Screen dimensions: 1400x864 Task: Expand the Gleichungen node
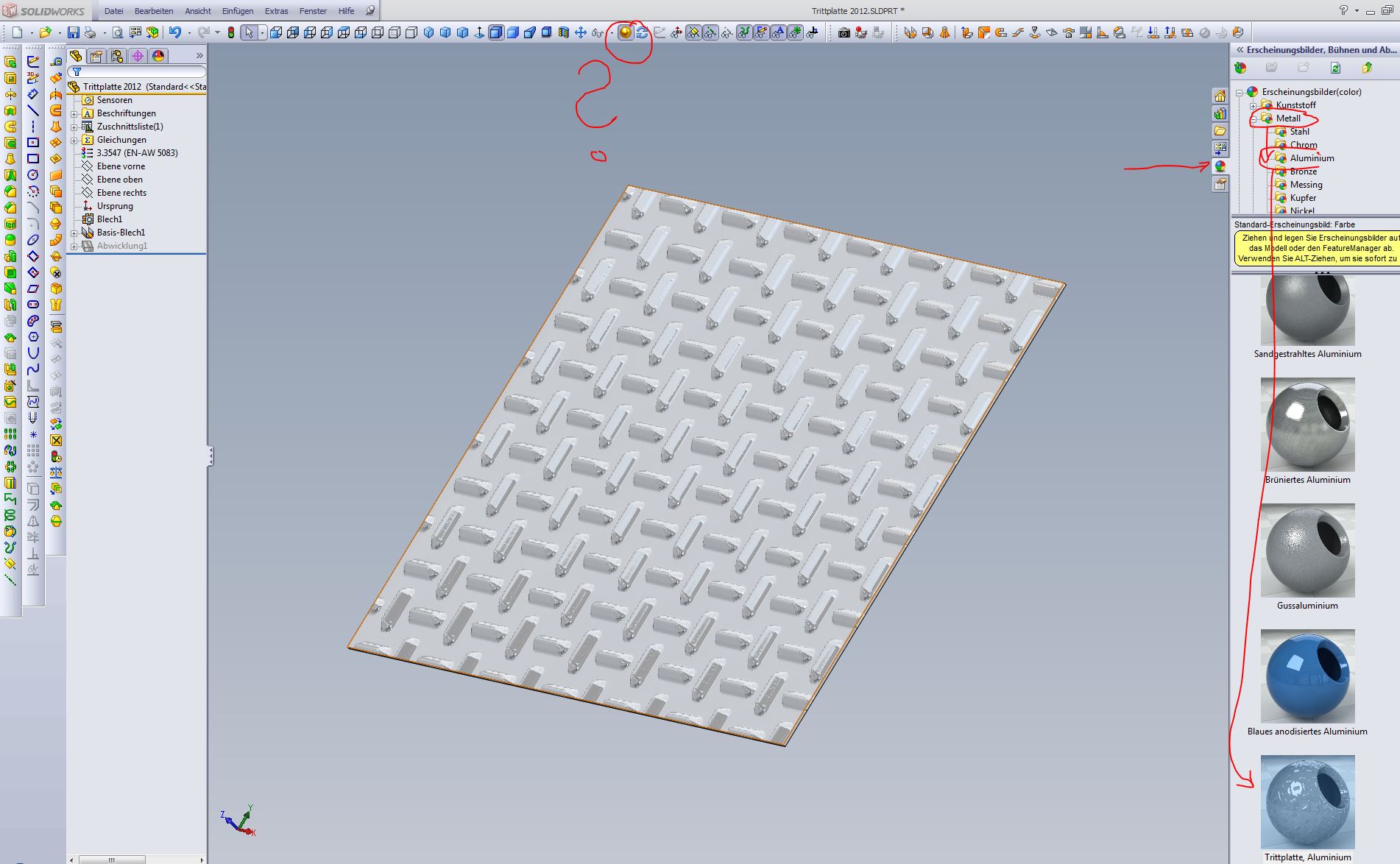coord(74,141)
